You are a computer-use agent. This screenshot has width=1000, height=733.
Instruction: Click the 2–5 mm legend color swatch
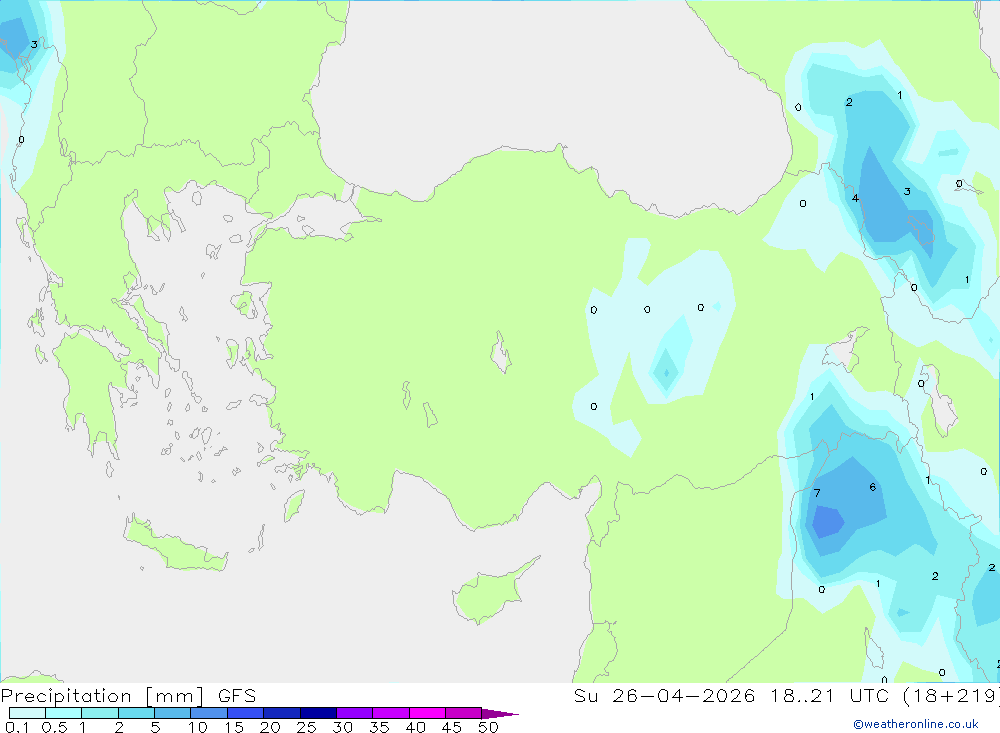click(x=136, y=713)
